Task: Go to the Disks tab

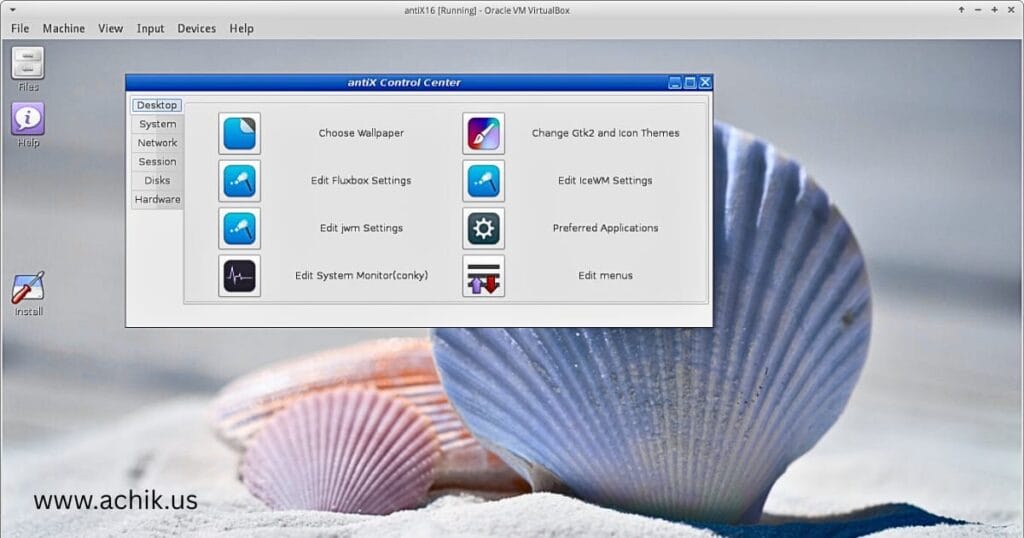Action: (x=157, y=181)
